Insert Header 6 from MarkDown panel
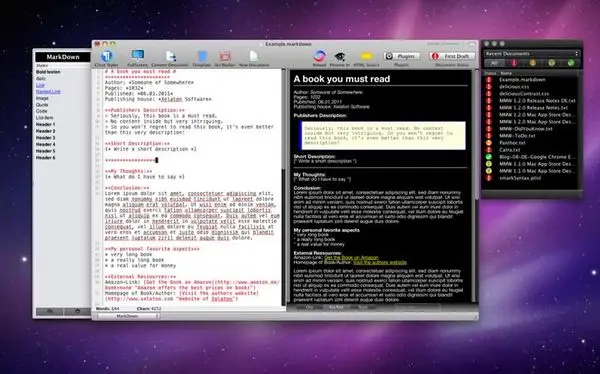600x374 pixels. pos(46,157)
